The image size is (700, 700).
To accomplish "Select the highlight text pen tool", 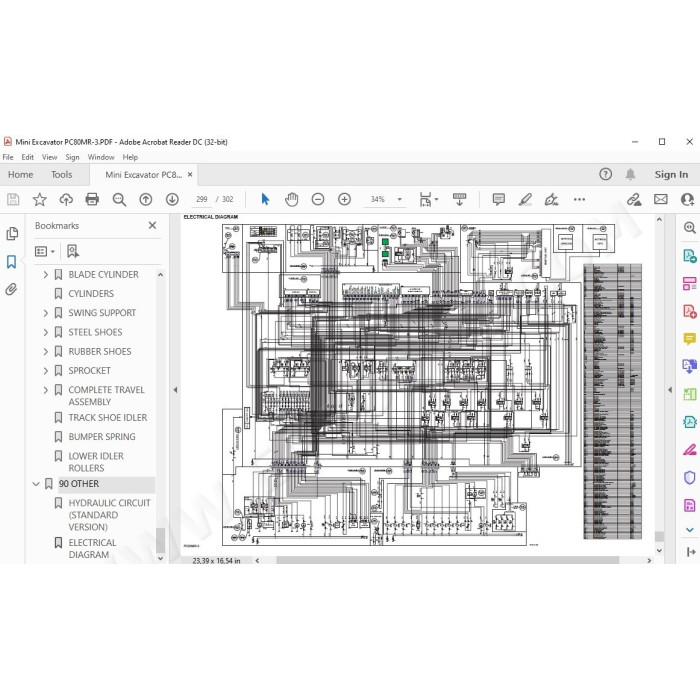I will [525, 199].
